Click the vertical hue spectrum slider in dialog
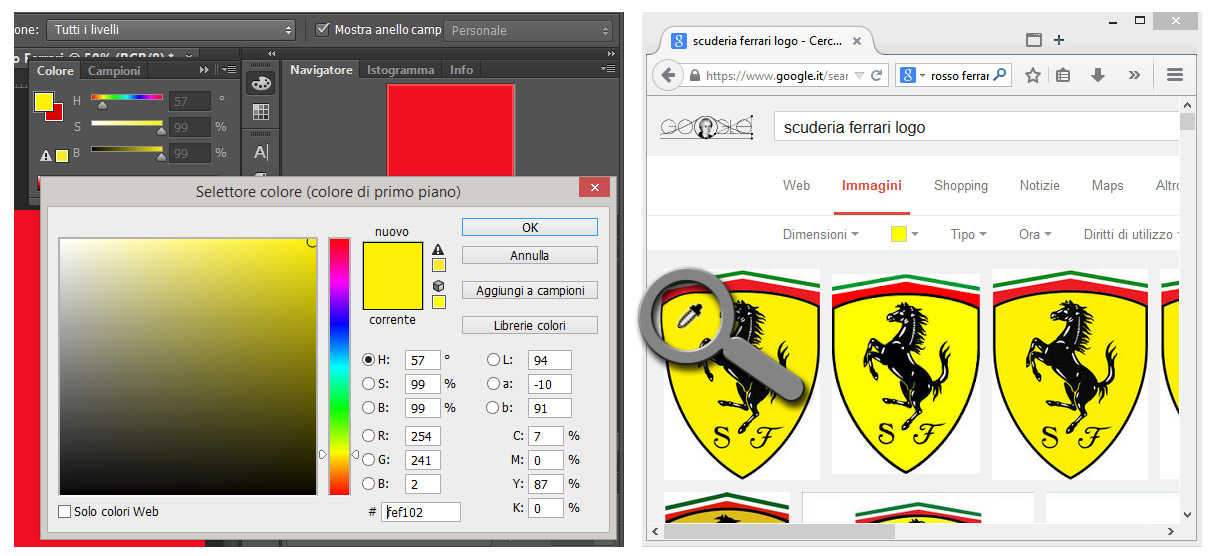The image size is (1214, 556). [x=340, y=366]
